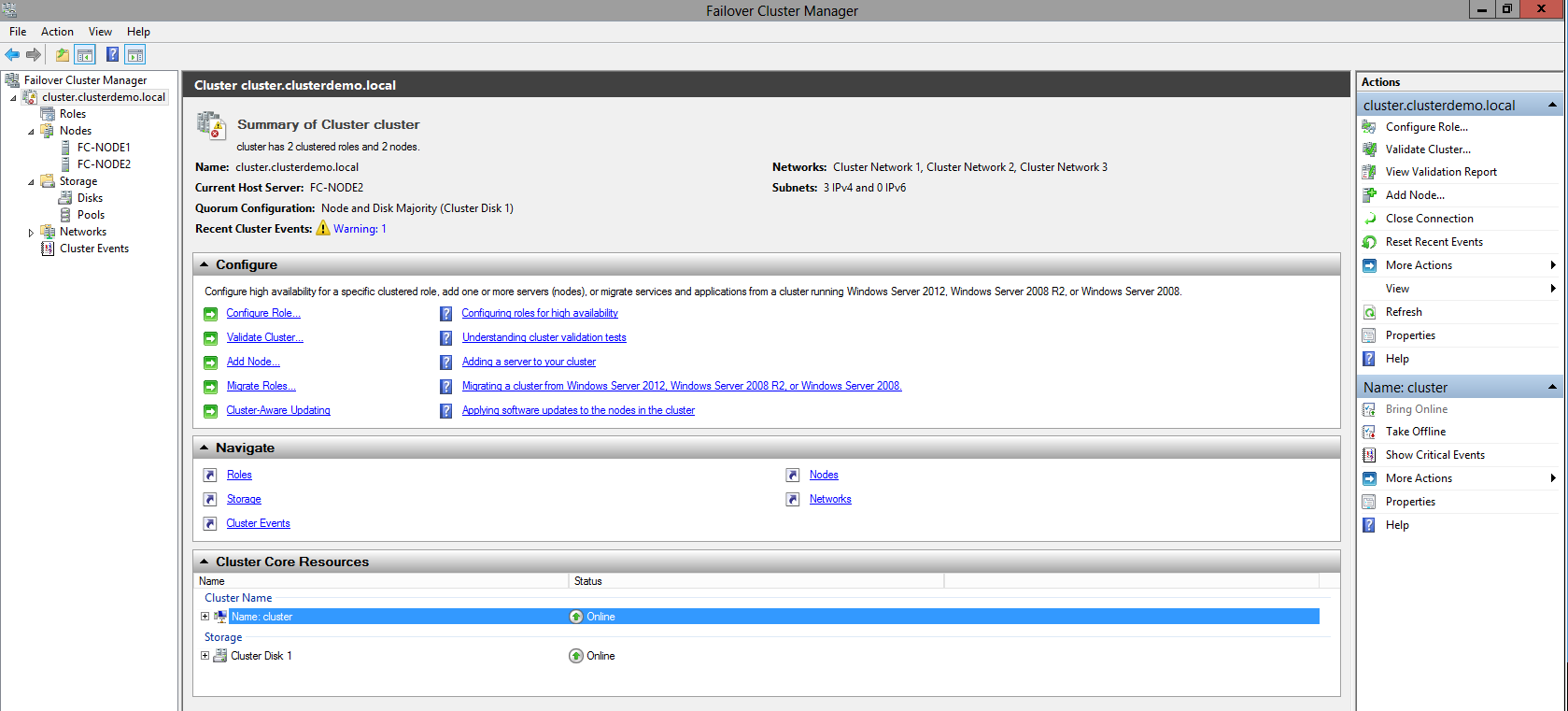Open Cluster Events from the Navigate section
1568x711 pixels.
click(258, 524)
